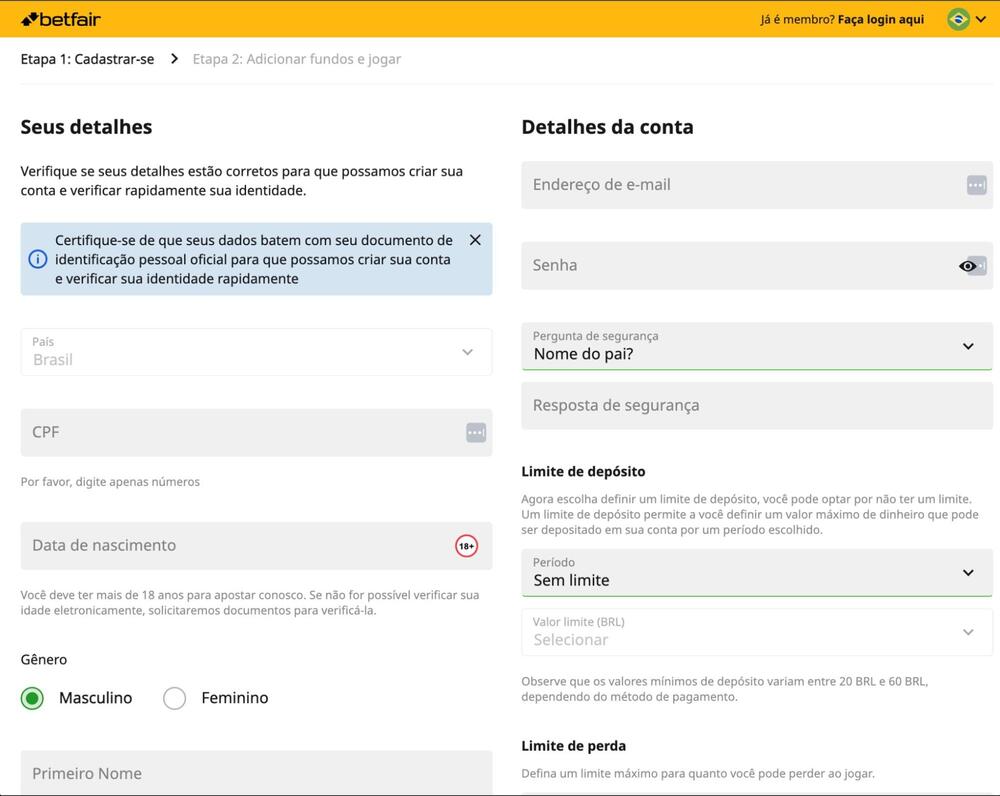Close the blue identification info banner

coord(475,240)
